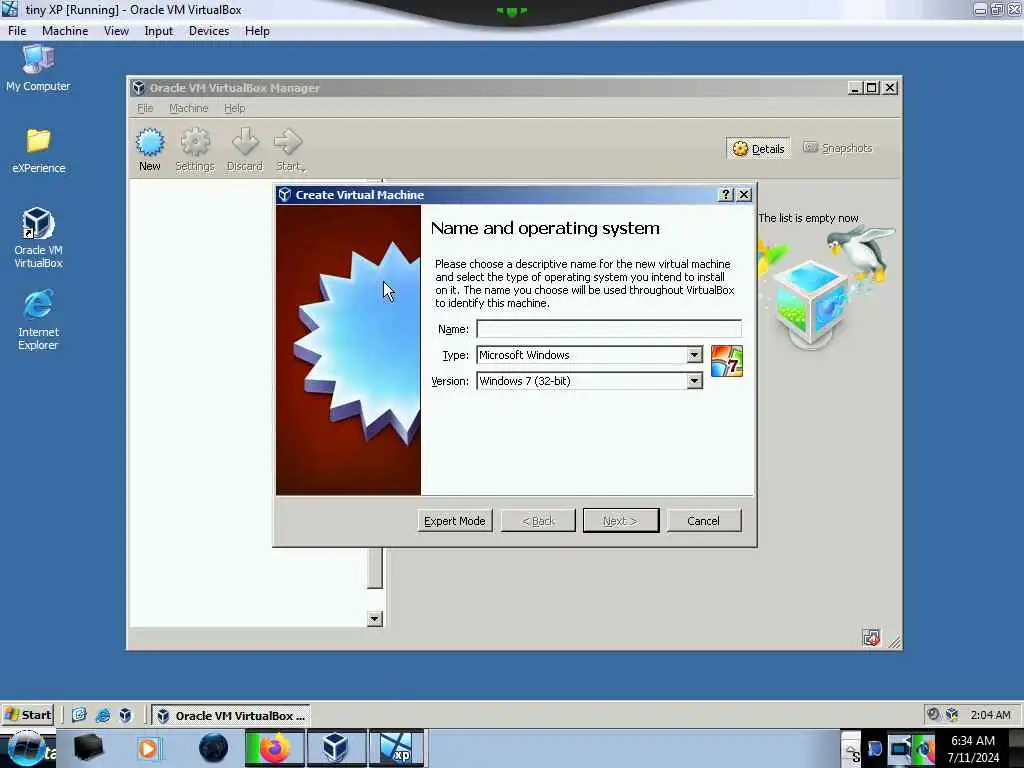Open the Help menu of the VM window
This screenshot has width=1024, height=768.
coord(257,31)
